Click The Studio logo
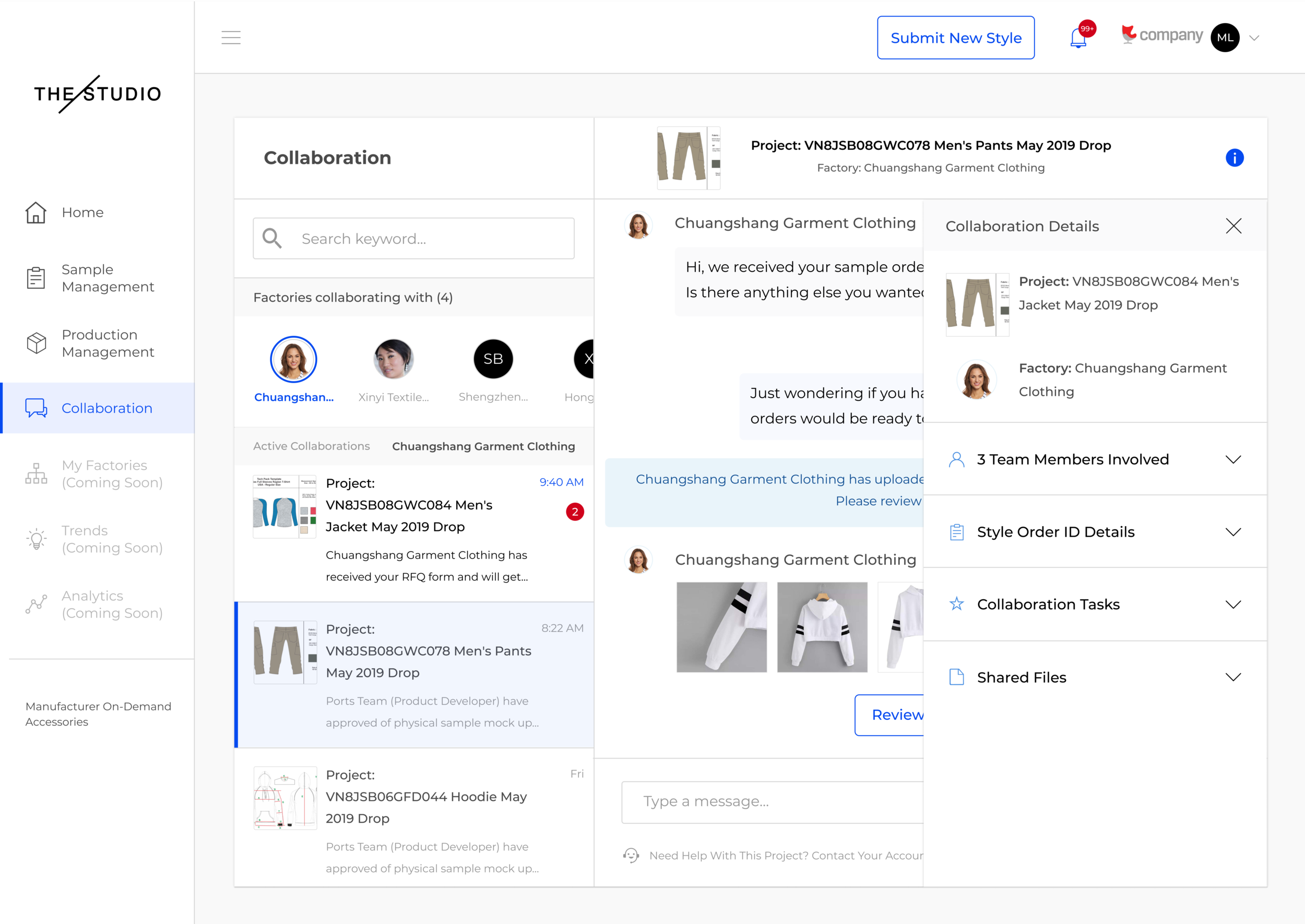The height and width of the screenshot is (924, 1305). pos(97,94)
